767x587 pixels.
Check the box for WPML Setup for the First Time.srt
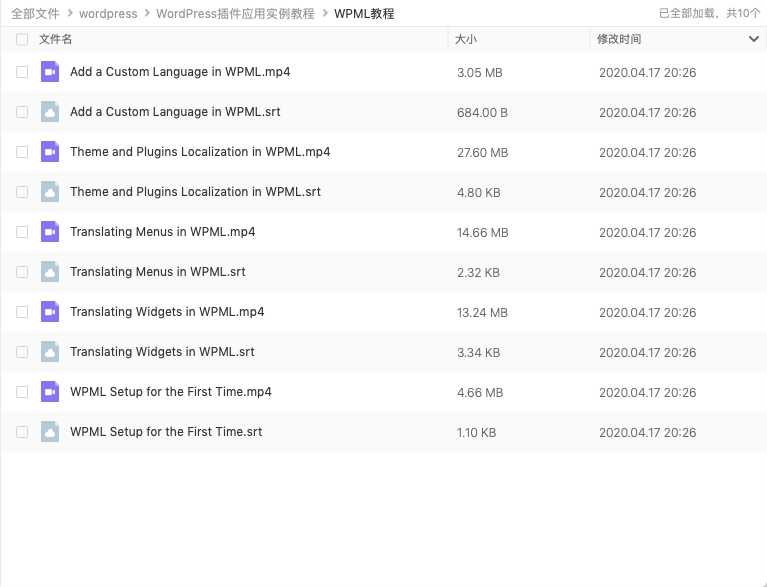[x=22, y=432]
